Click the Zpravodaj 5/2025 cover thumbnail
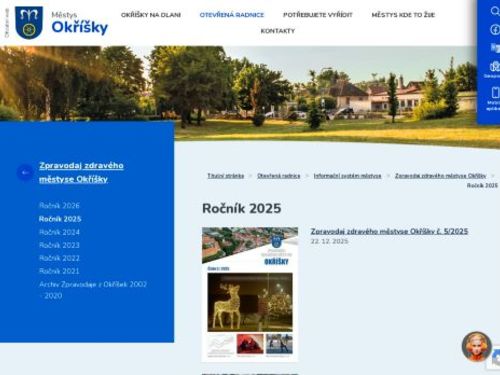Viewport: 500px width, 375px height. pos(250,294)
